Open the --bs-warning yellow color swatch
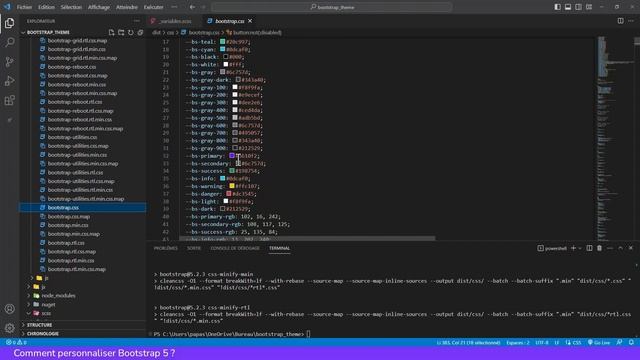 (x=232, y=186)
